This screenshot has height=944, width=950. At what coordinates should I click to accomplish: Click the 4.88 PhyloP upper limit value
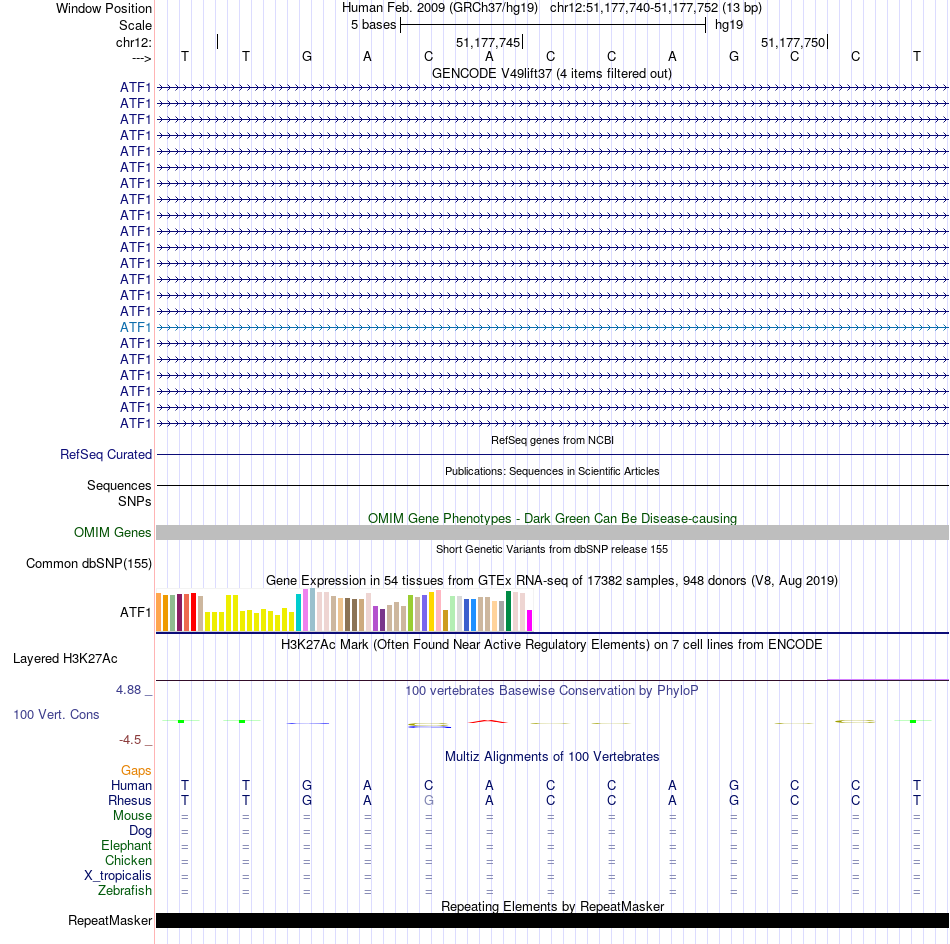pos(128,690)
